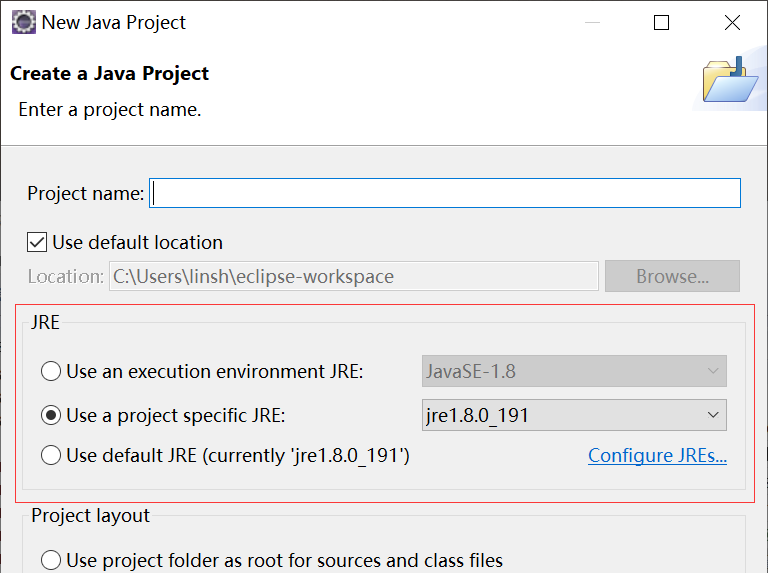Open the jre1.8.0_191 dropdown
The image size is (768, 573).
pyautogui.click(x=574, y=415)
